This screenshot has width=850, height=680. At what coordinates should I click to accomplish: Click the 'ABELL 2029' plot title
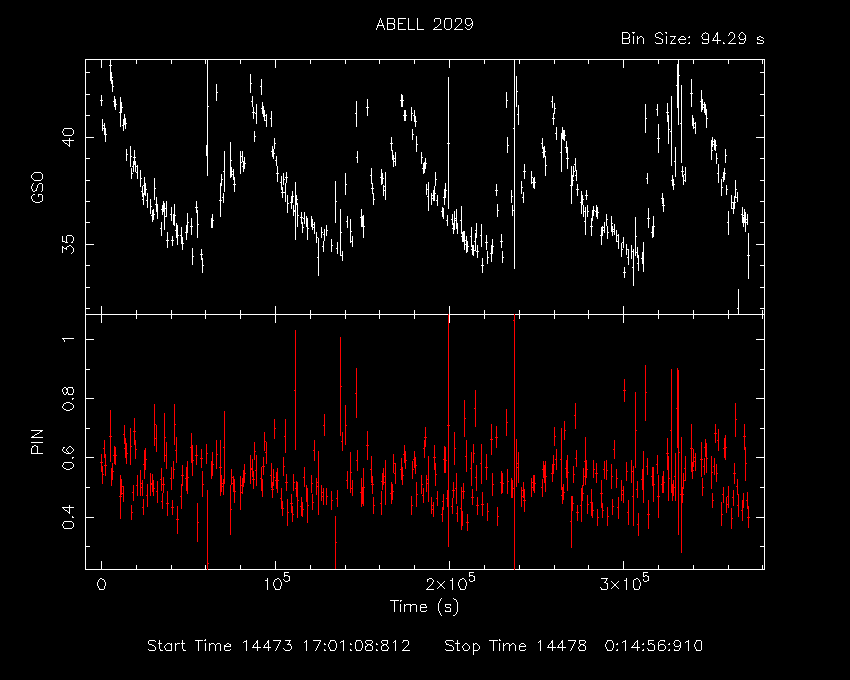click(424, 24)
